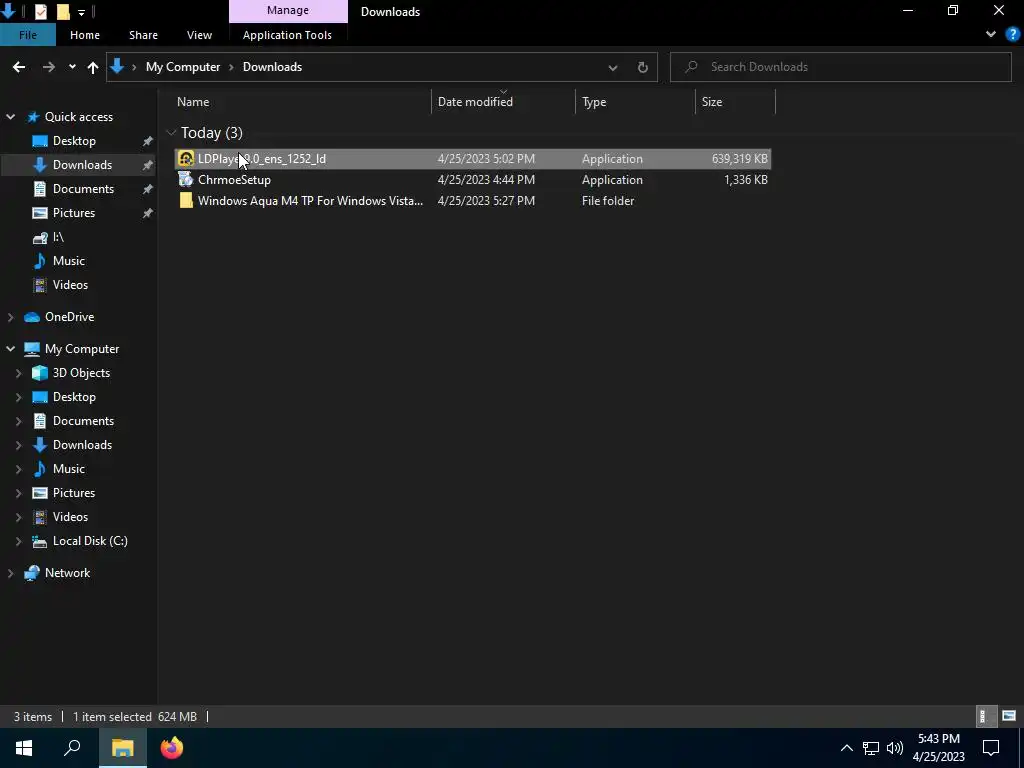Go up one folder level arrow

pos(93,67)
